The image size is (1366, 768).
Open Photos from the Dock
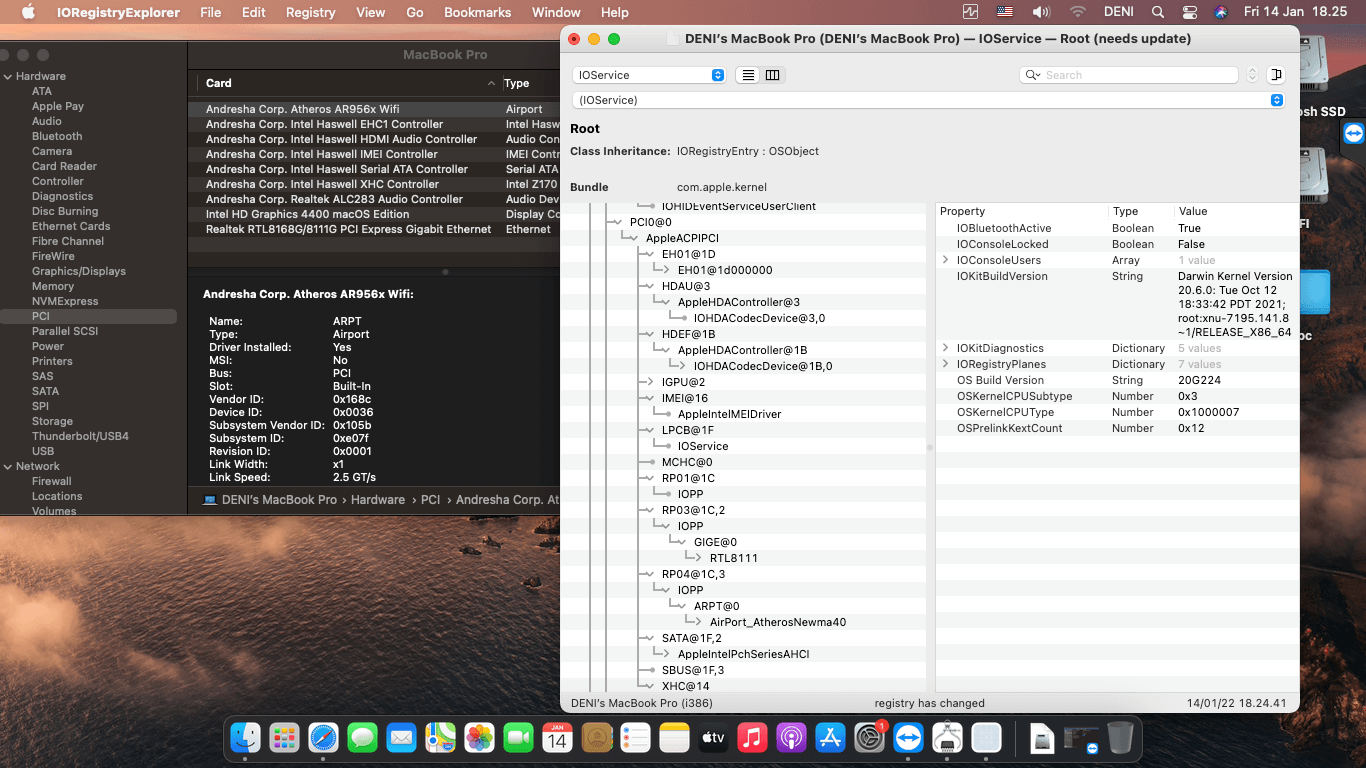click(480, 738)
